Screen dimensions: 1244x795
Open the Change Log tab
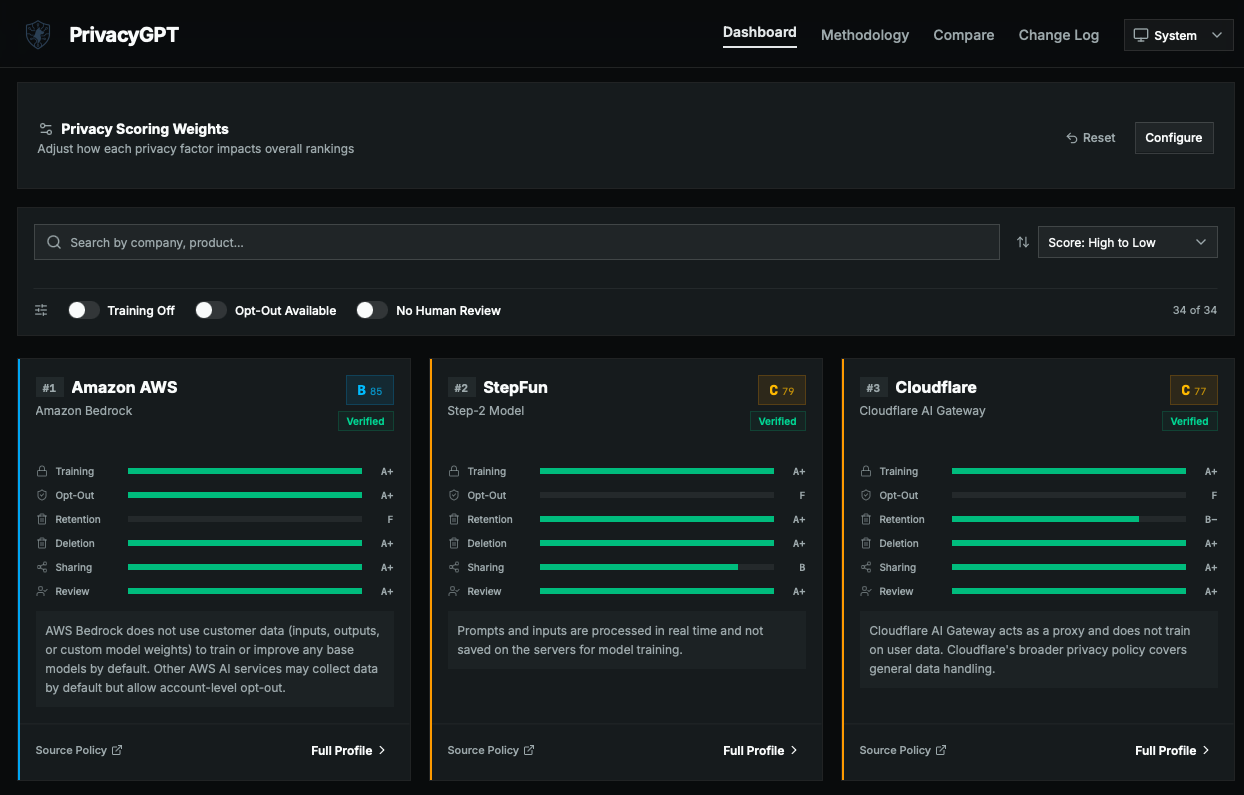coord(1059,35)
